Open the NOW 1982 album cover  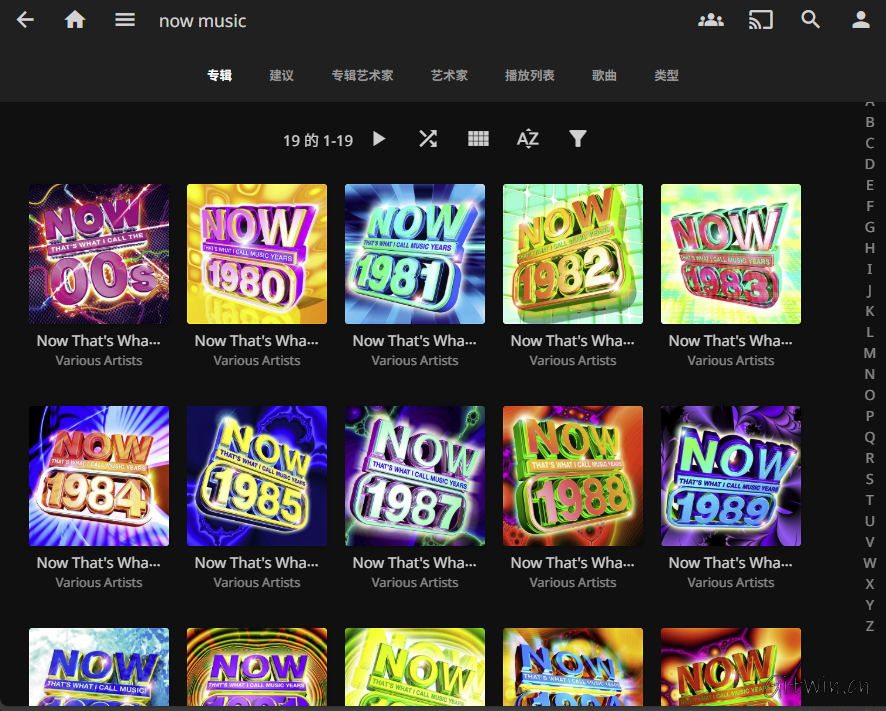[x=573, y=254]
